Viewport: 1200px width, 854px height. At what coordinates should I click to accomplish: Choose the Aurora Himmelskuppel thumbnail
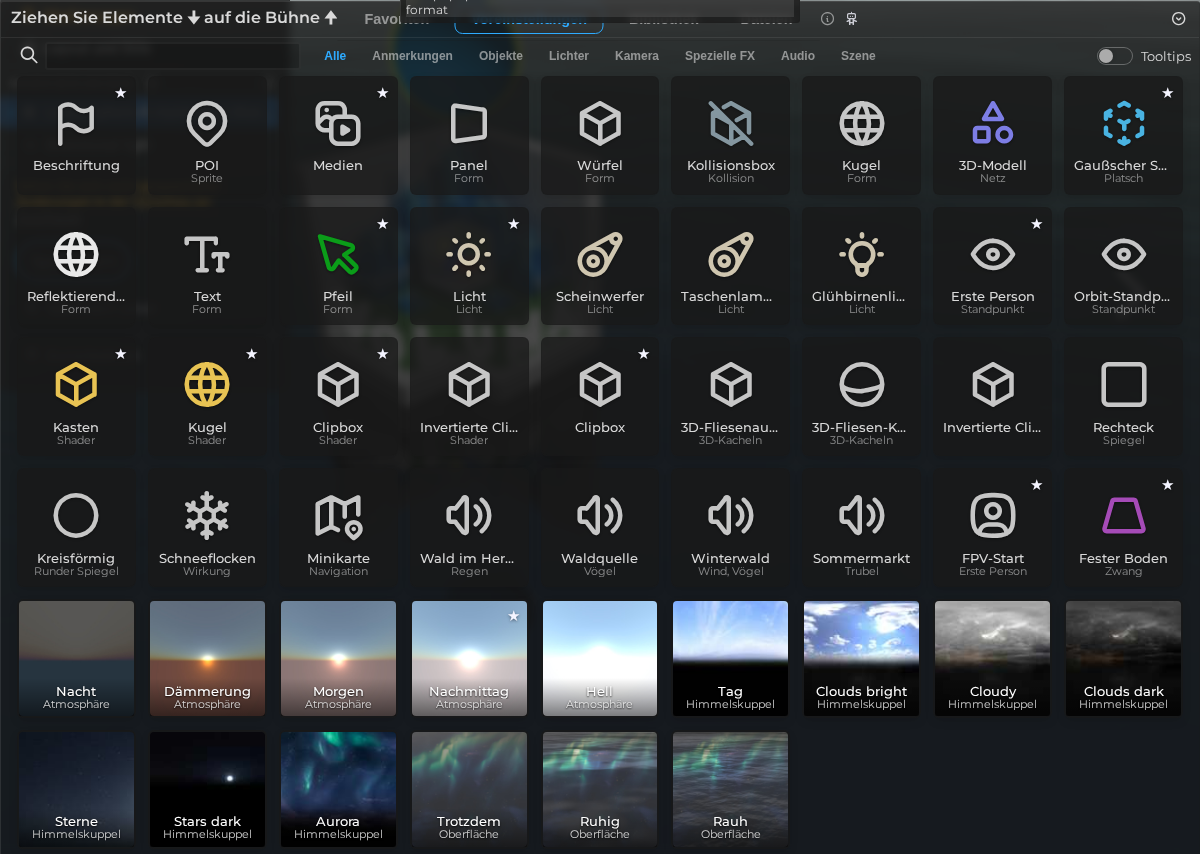[x=338, y=789]
